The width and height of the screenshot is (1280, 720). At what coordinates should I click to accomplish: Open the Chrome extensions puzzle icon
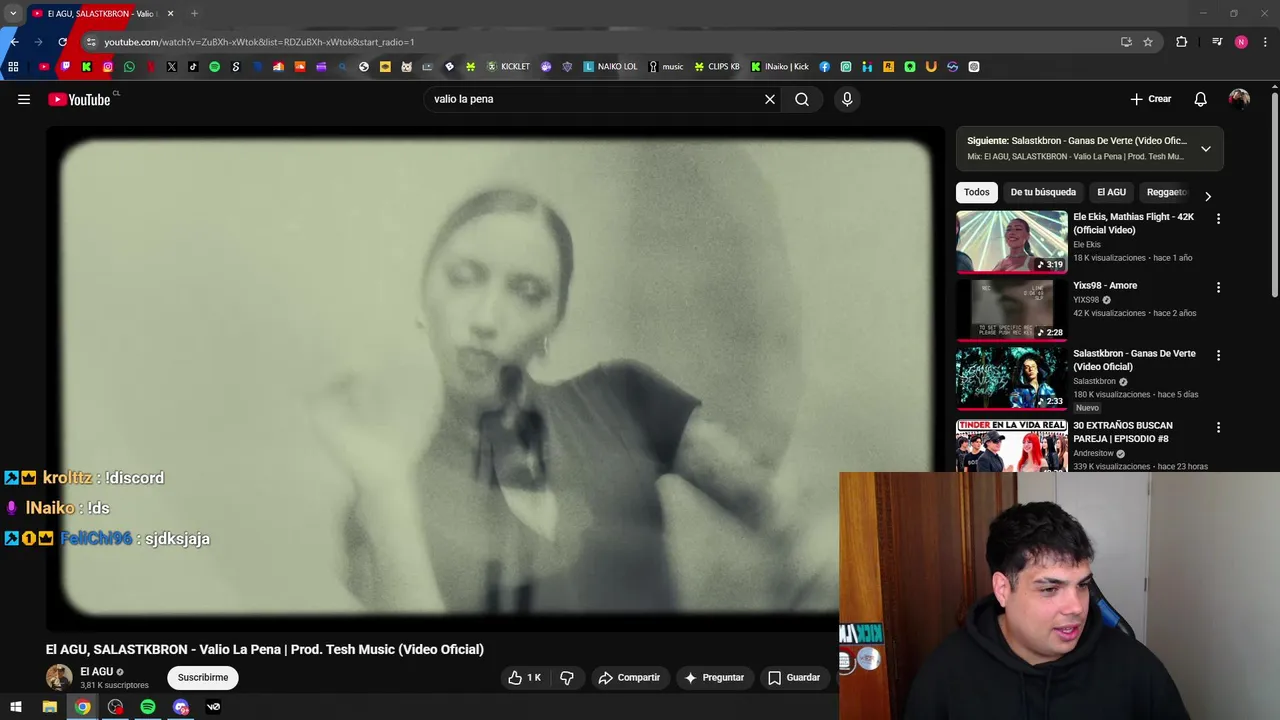1181,42
